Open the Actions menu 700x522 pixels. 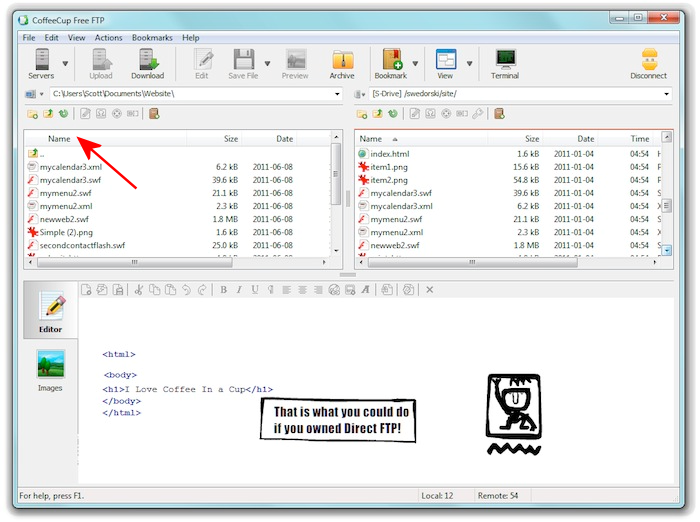click(x=108, y=38)
